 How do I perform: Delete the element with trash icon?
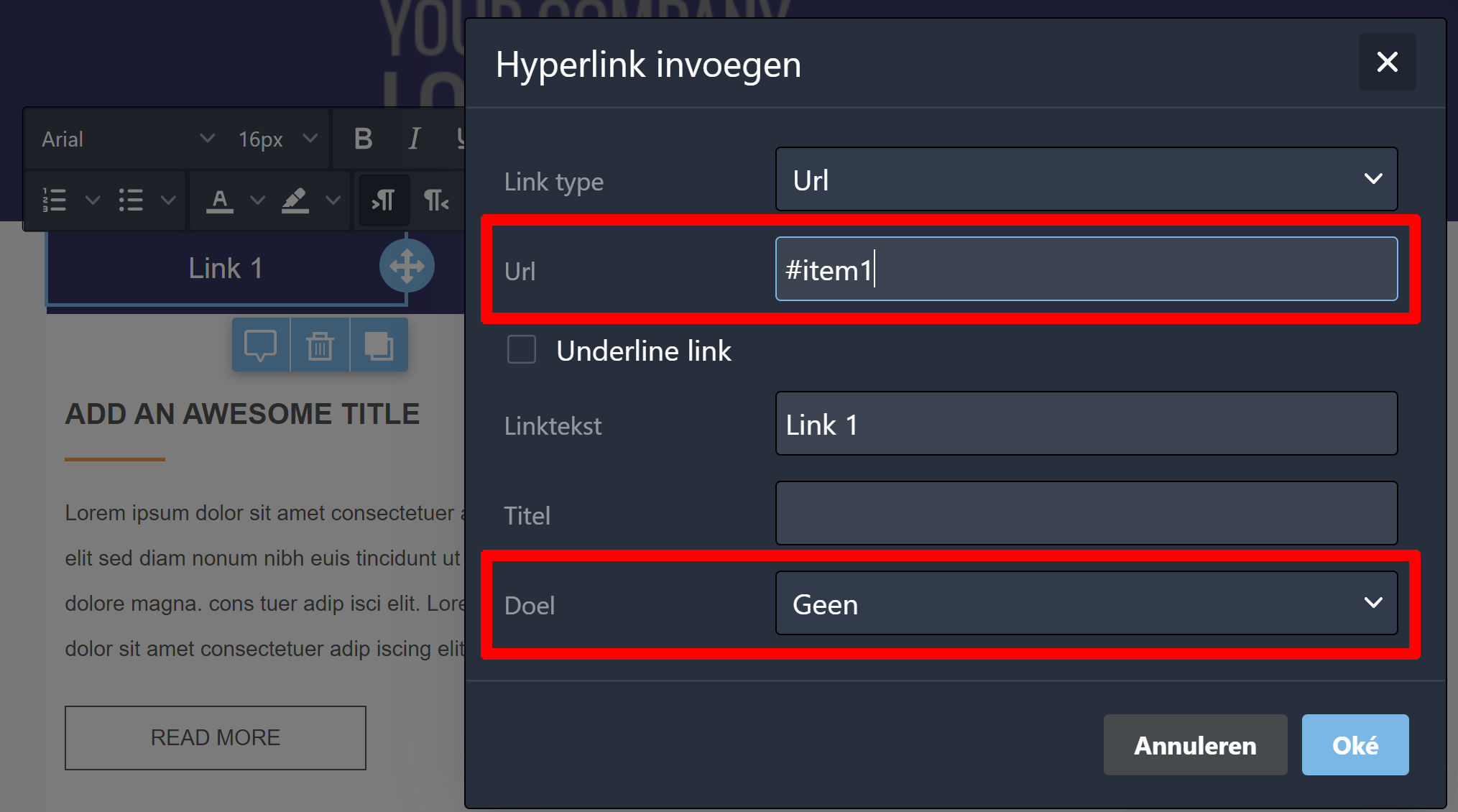coord(320,346)
